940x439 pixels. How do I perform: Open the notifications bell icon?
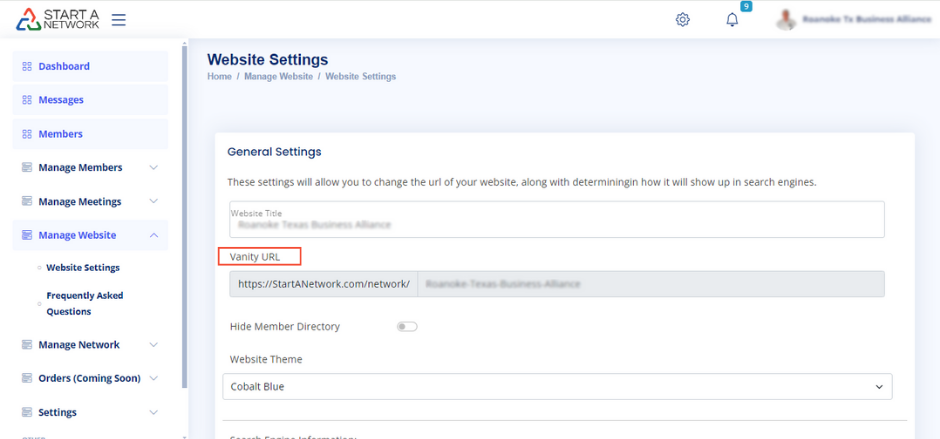[x=732, y=19]
